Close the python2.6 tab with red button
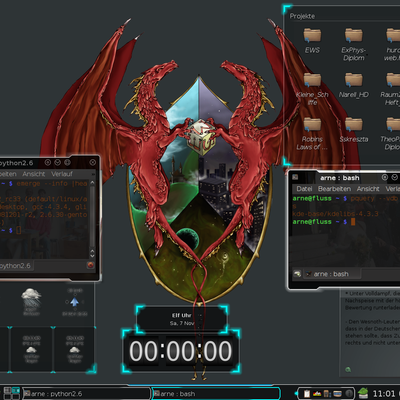The height and width of the screenshot is (400, 400). coord(90,265)
